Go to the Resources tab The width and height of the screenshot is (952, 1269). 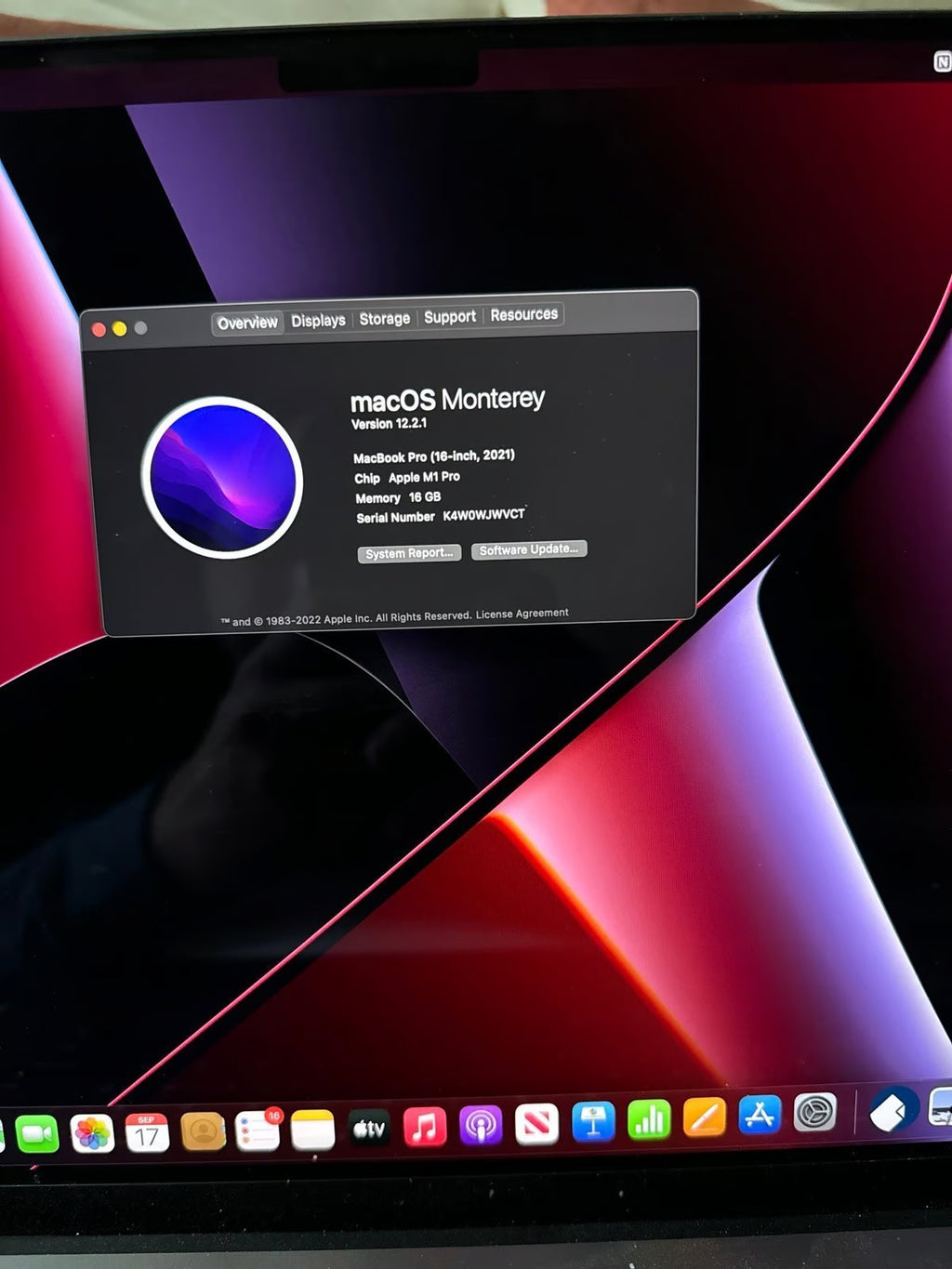[x=523, y=315]
